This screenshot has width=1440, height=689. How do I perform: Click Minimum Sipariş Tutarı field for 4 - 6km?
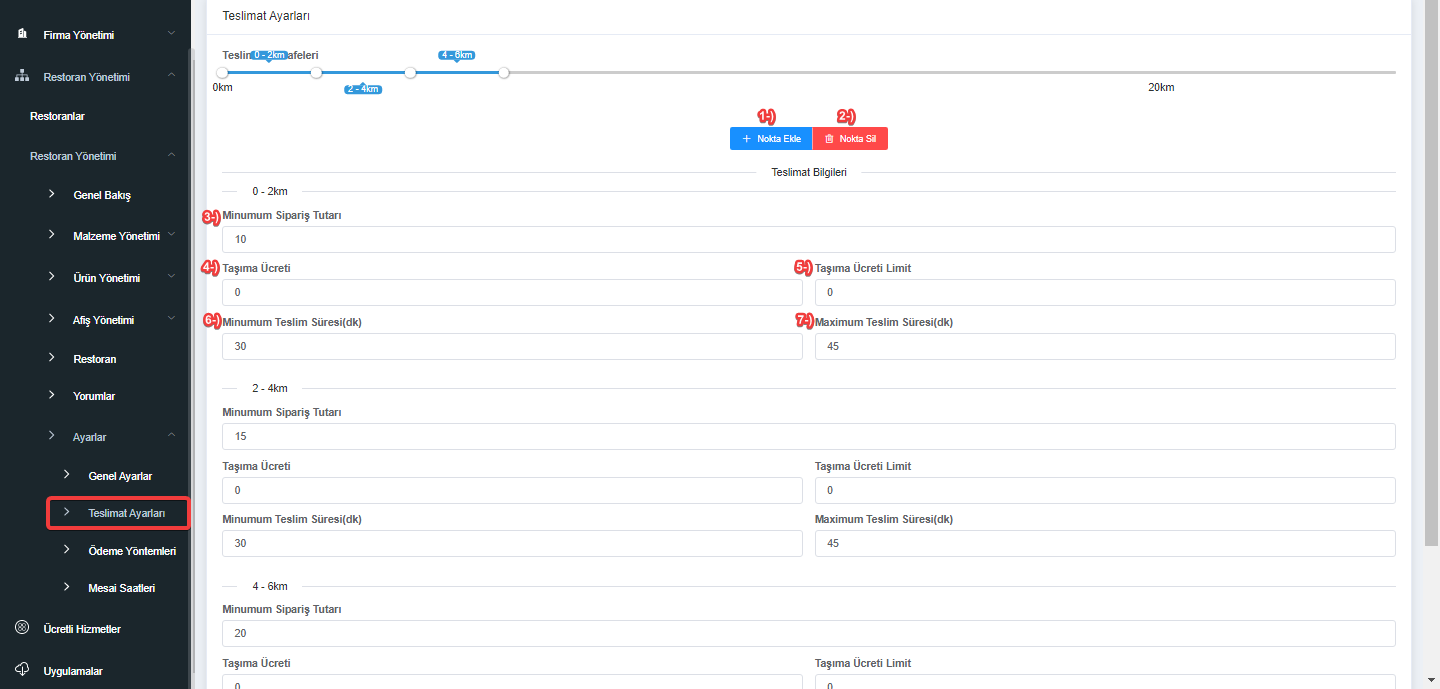(x=809, y=633)
